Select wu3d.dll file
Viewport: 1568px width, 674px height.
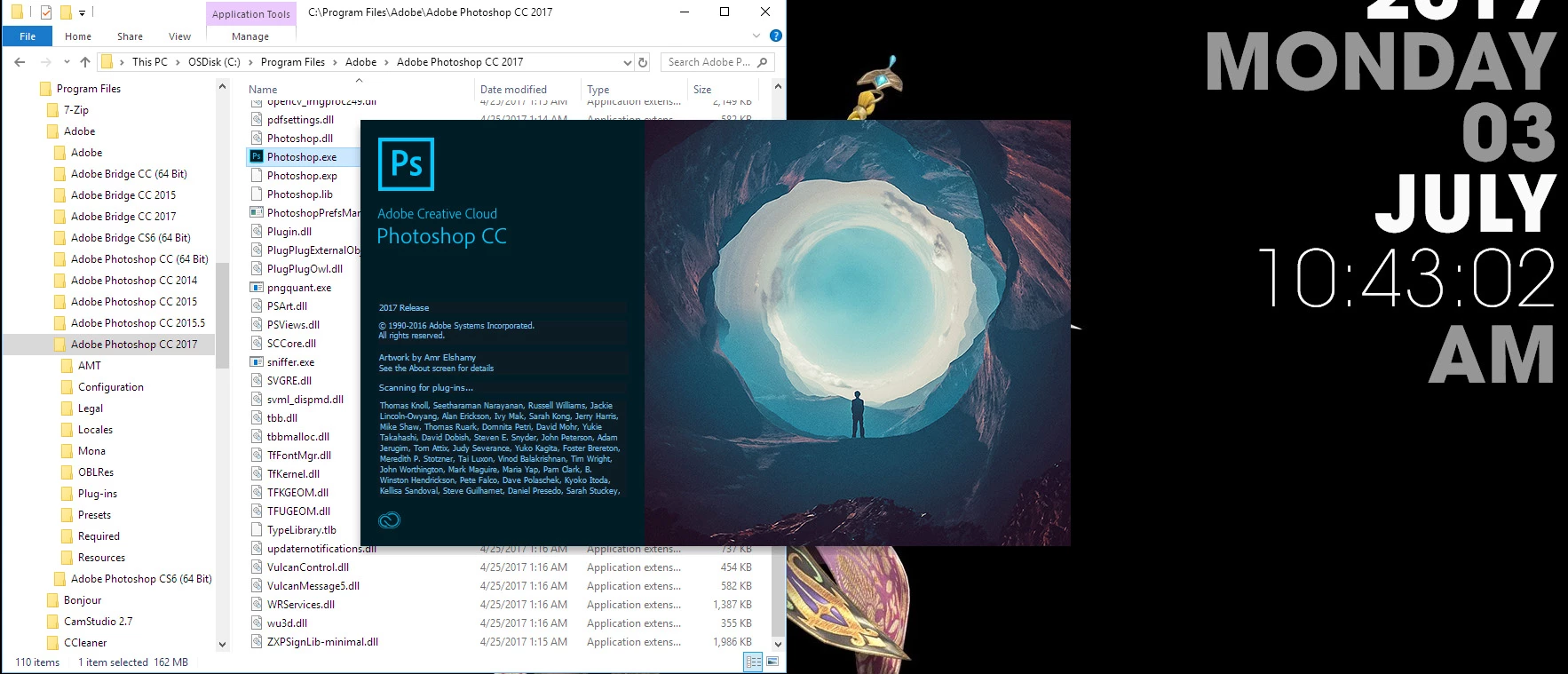tap(287, 623)
